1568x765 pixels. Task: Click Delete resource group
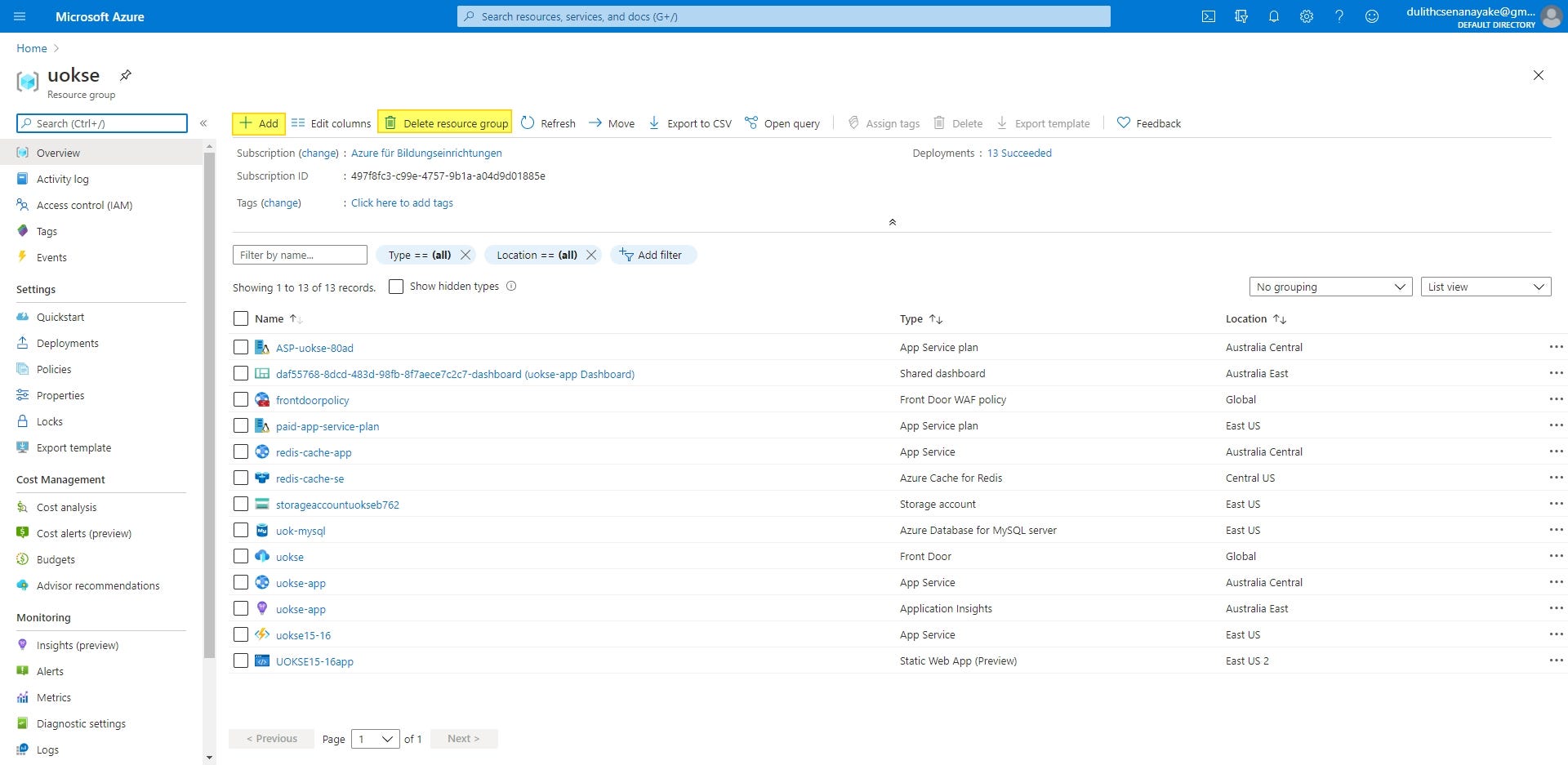[x=445, y=123]
